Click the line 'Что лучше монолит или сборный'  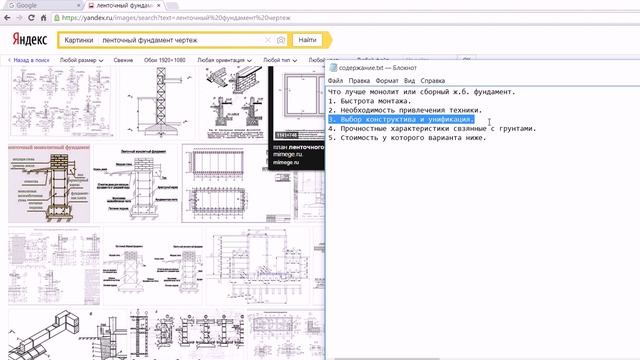422,92
